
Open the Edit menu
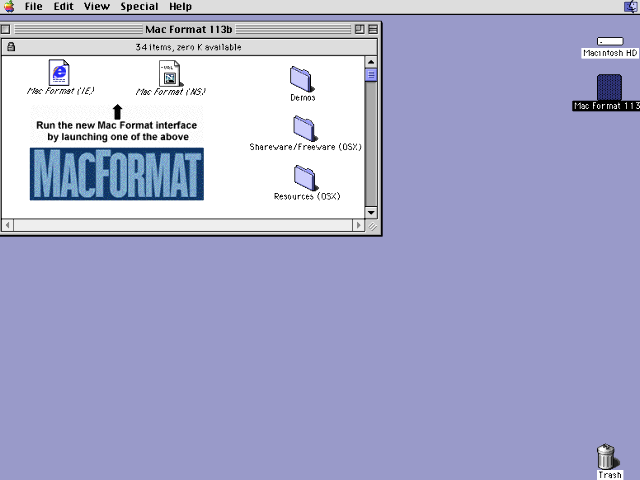64,7
